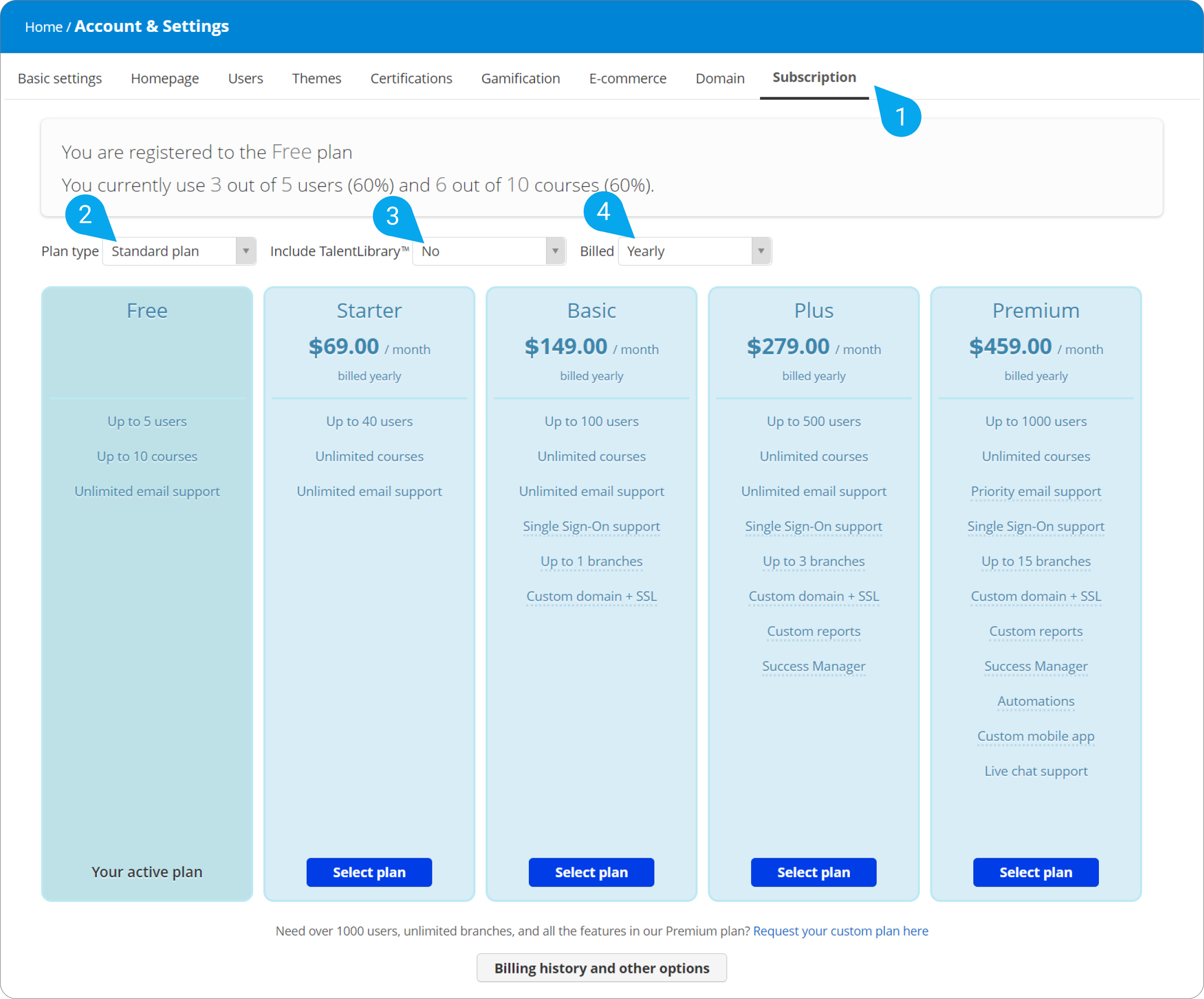Select plan for Plus
Image resolution: width=1204 pixels, height=999 pixels.
[x=813, y=872]
